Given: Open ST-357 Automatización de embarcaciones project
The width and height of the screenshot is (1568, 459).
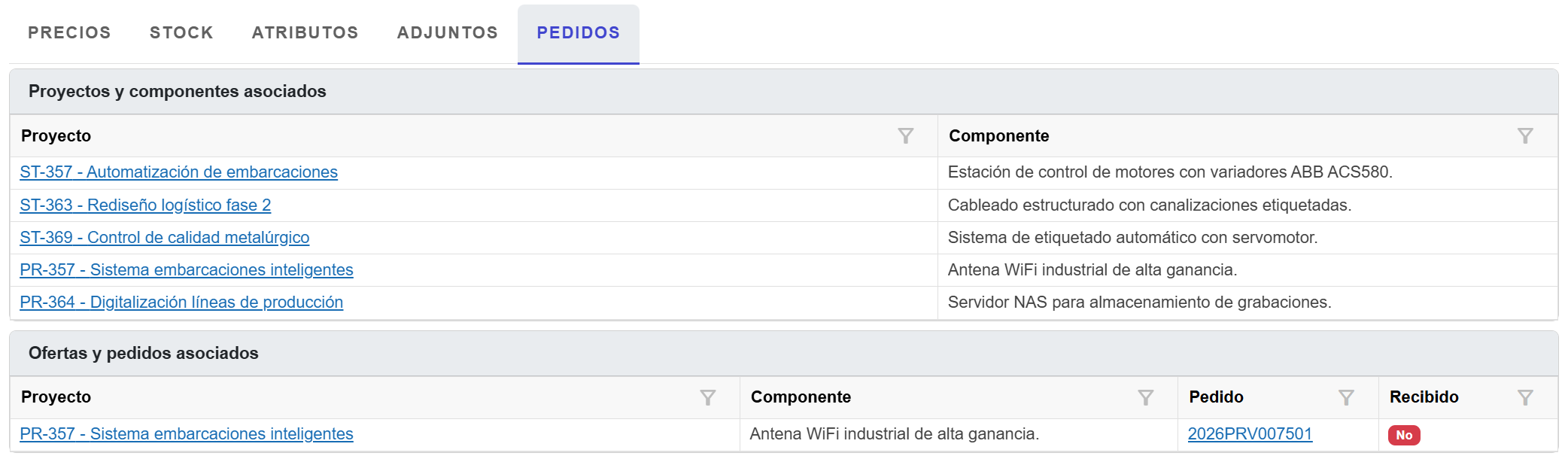Looking at the screenshot, I should click(x=178, y=172).
